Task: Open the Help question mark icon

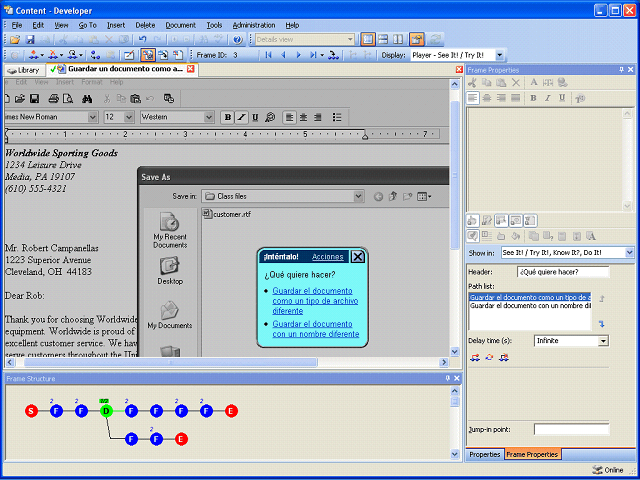Action: coord(238,40)
